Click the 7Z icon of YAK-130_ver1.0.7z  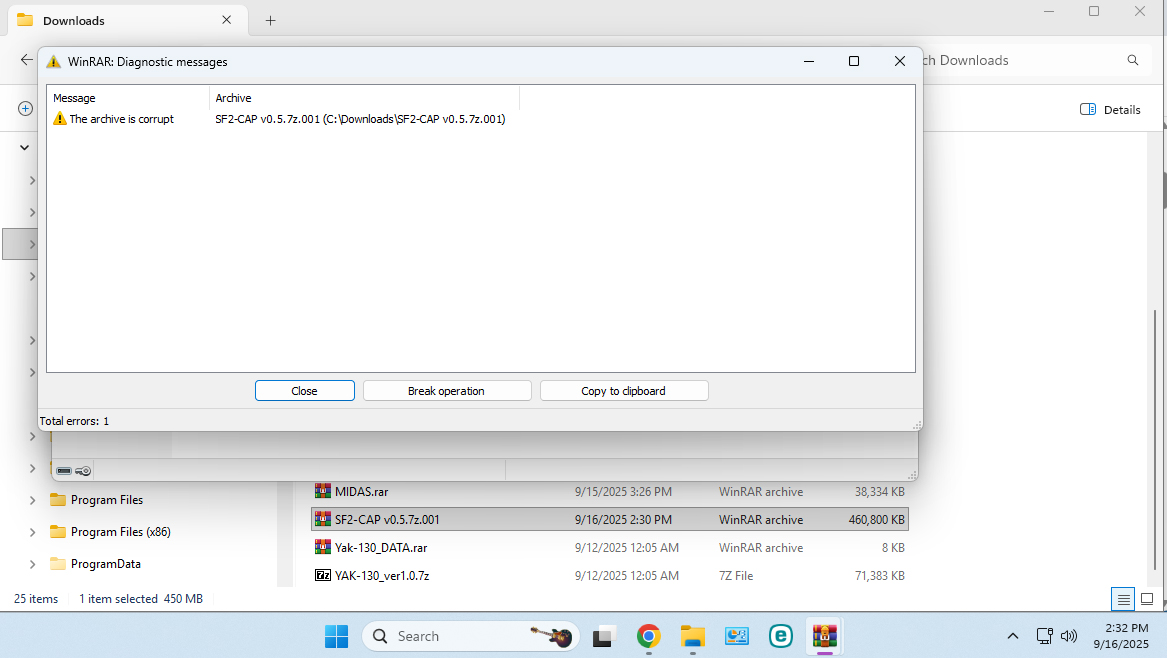pyautogui.click(x=323, y=575)
